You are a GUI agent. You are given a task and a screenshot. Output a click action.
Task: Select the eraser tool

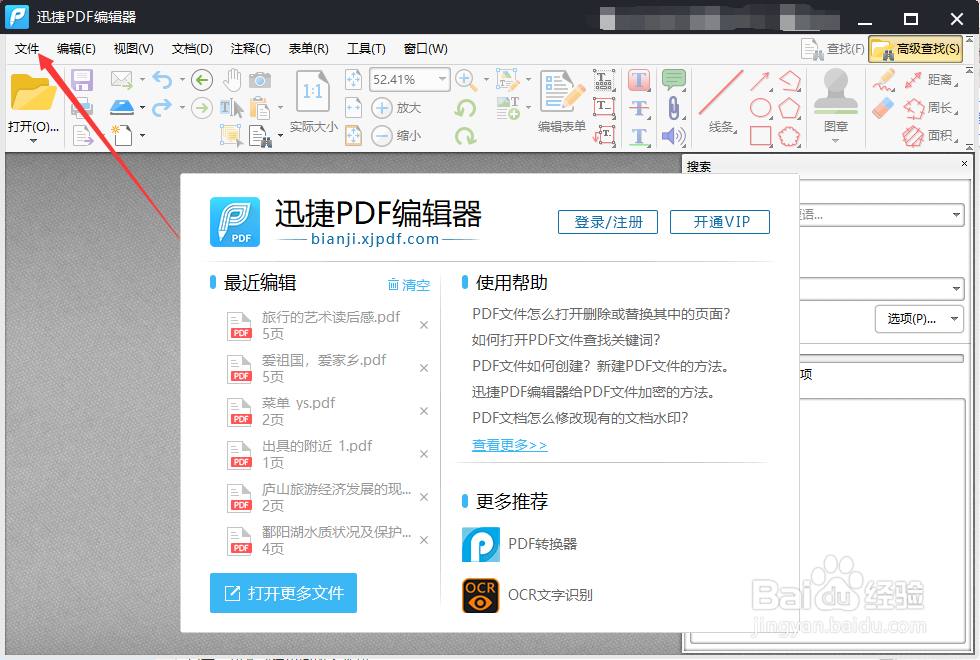click(x=882, y=108)
